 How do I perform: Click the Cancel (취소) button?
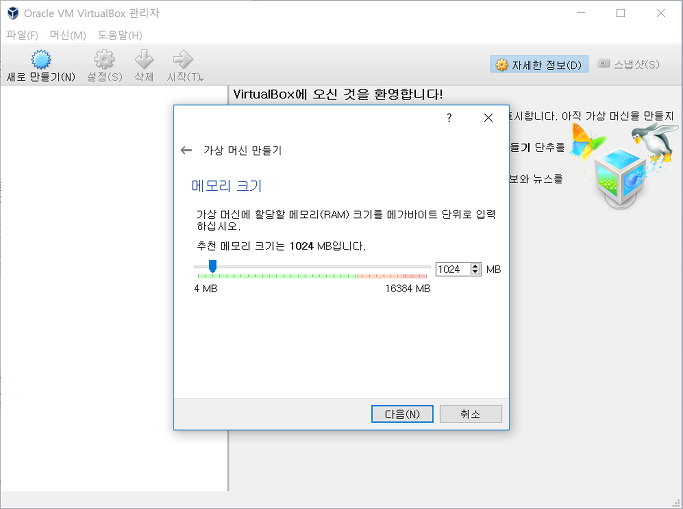click(x=470, y=414)
